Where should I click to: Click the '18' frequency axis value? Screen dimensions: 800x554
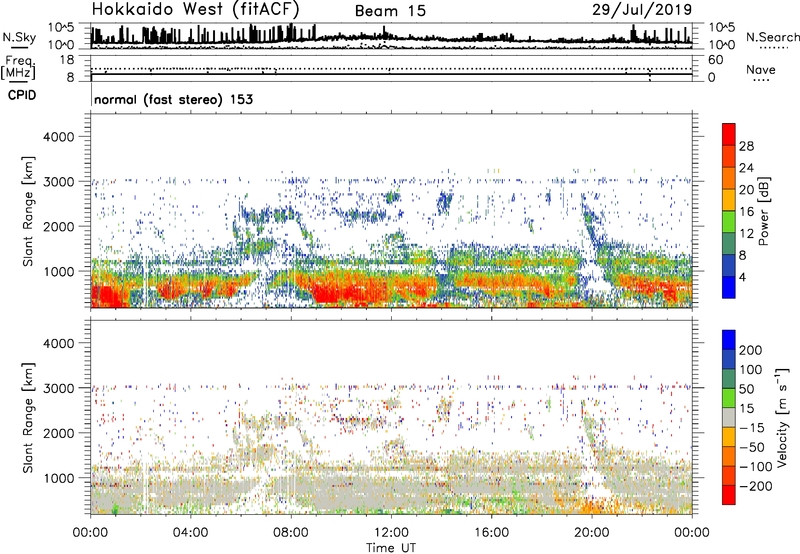pos(67,60)
